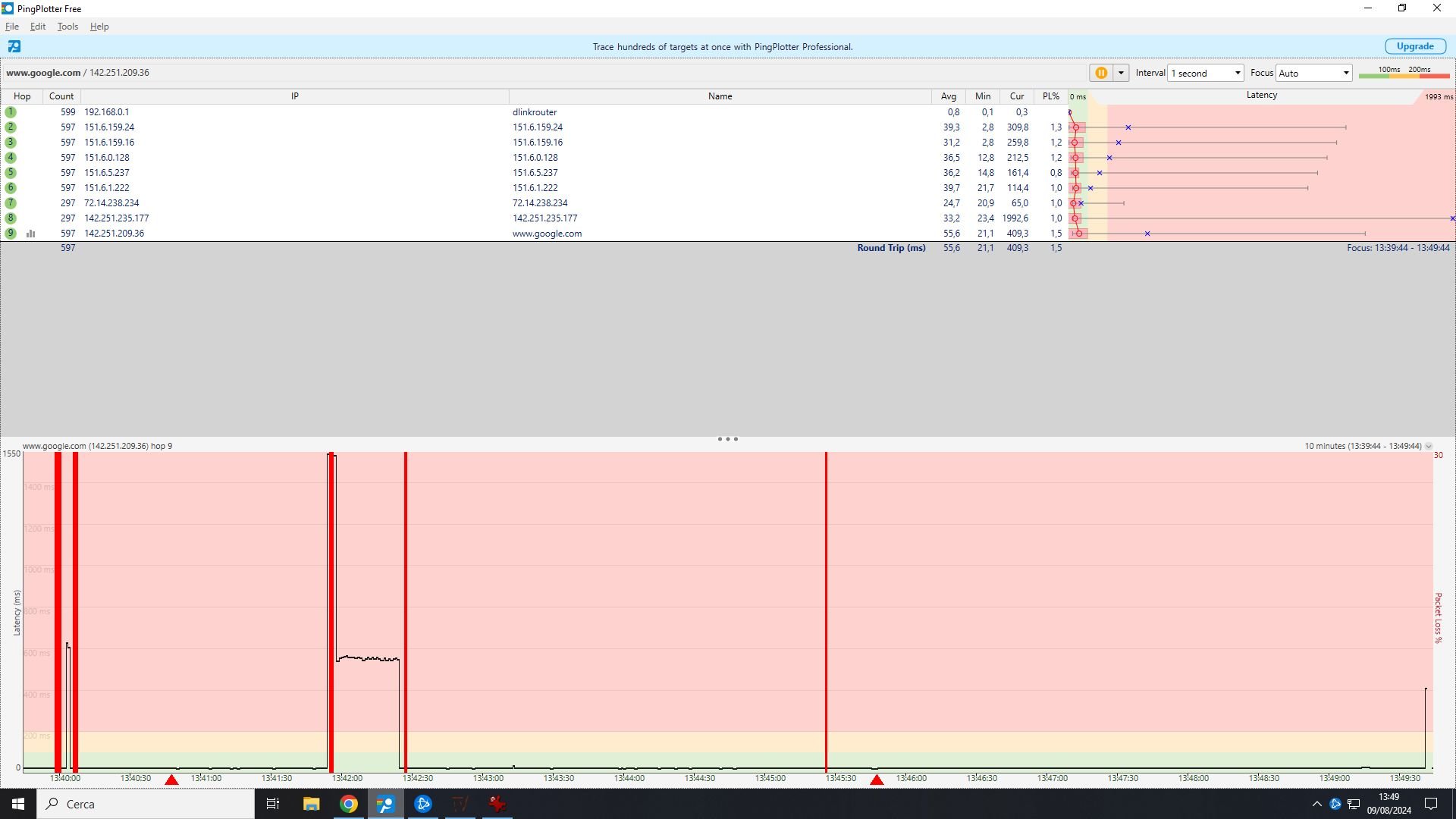Click the Count column header
The height and width of the screenshot is (819, 1456).
point(61,96)
